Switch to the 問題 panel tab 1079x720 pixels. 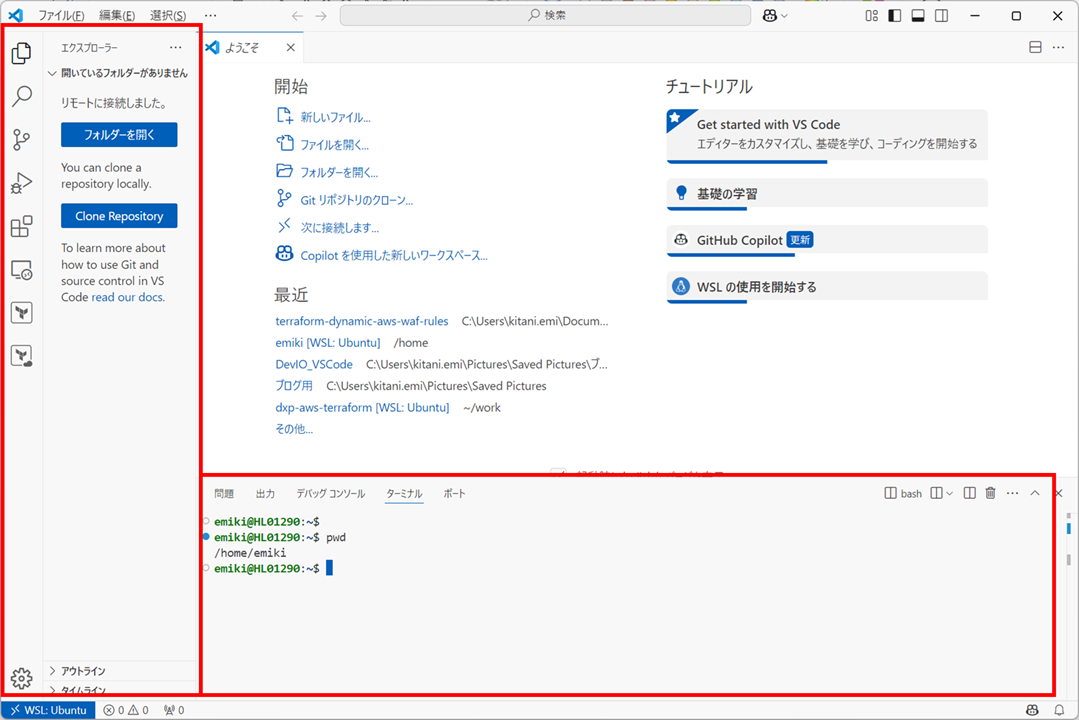(224, 494)
